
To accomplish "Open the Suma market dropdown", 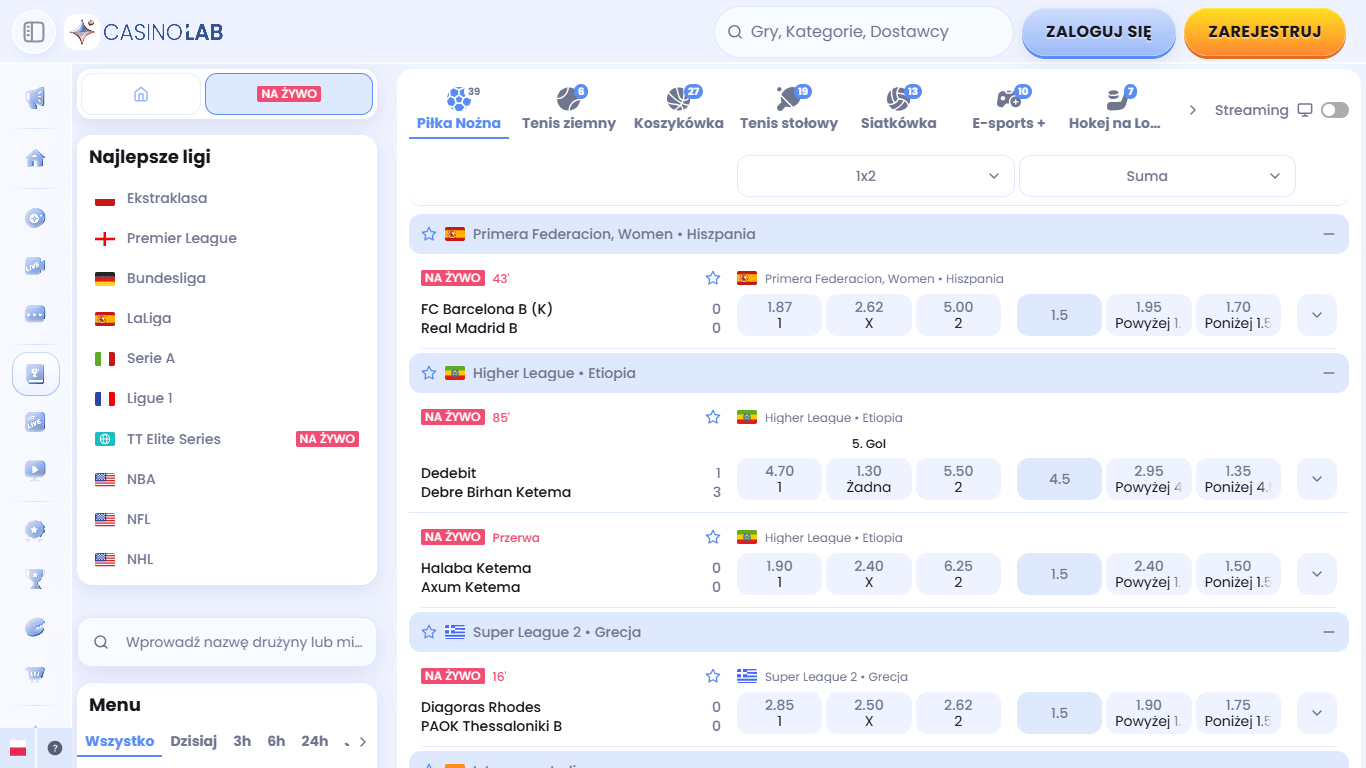I will pyautogui.click(x=1157, y=176).
